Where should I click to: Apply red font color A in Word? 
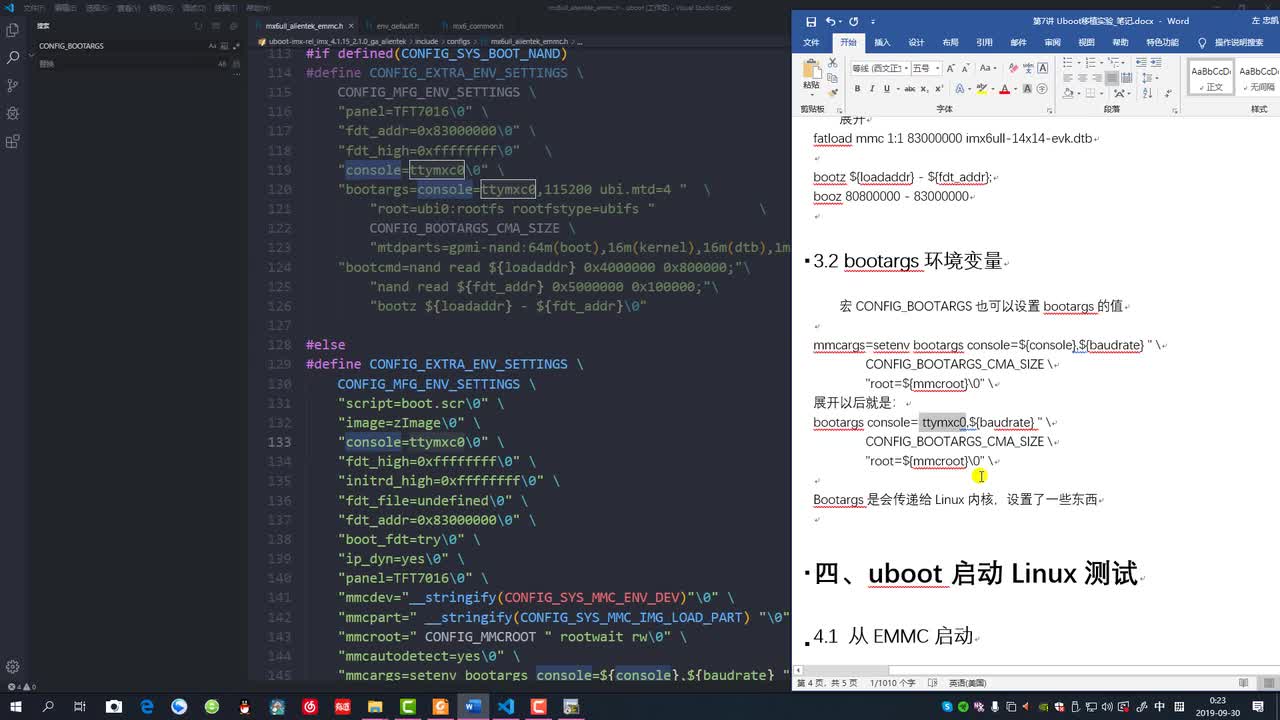[x=1005, y=89]
